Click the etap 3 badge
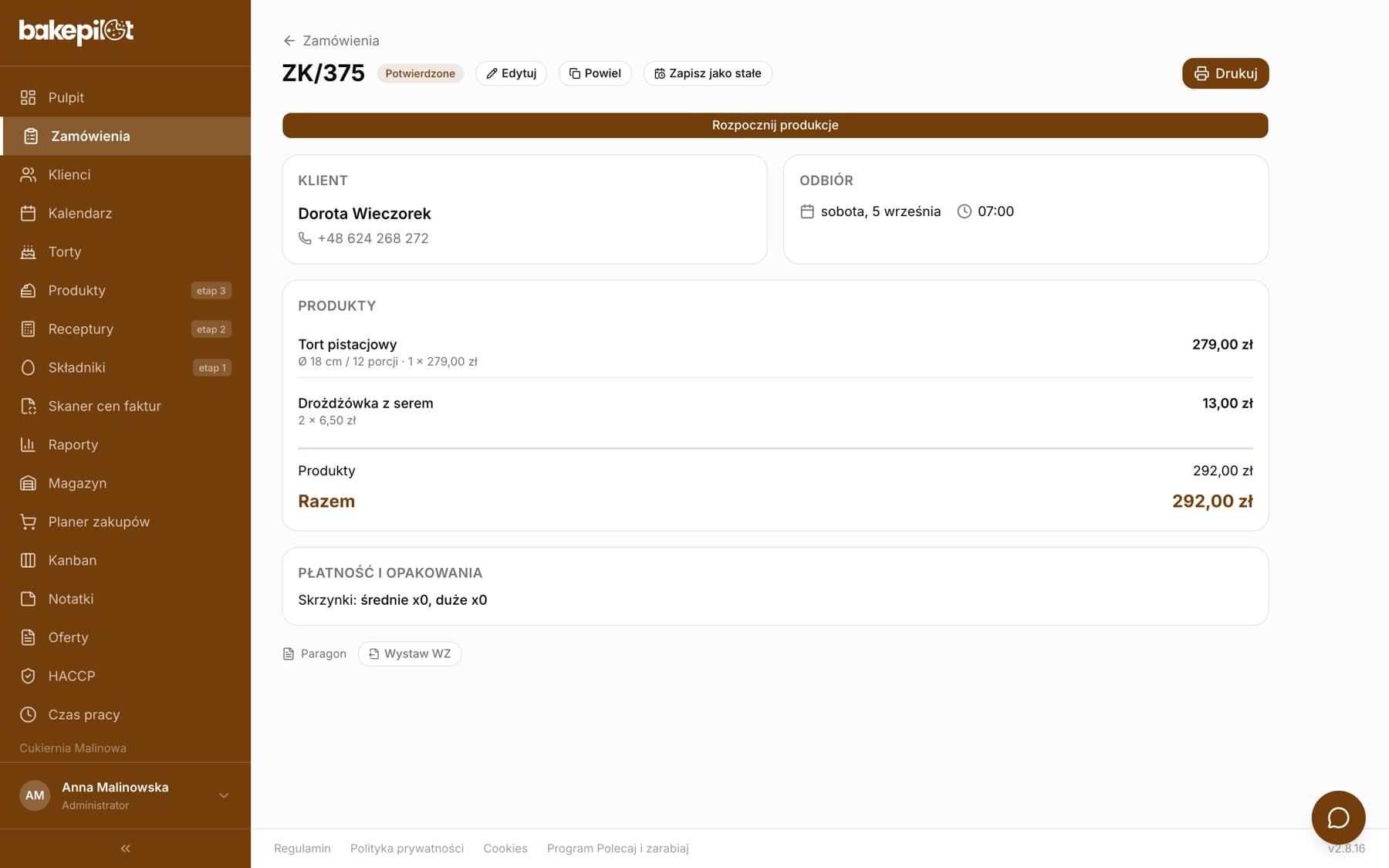Screen dimensions: 1389x868 211,291
